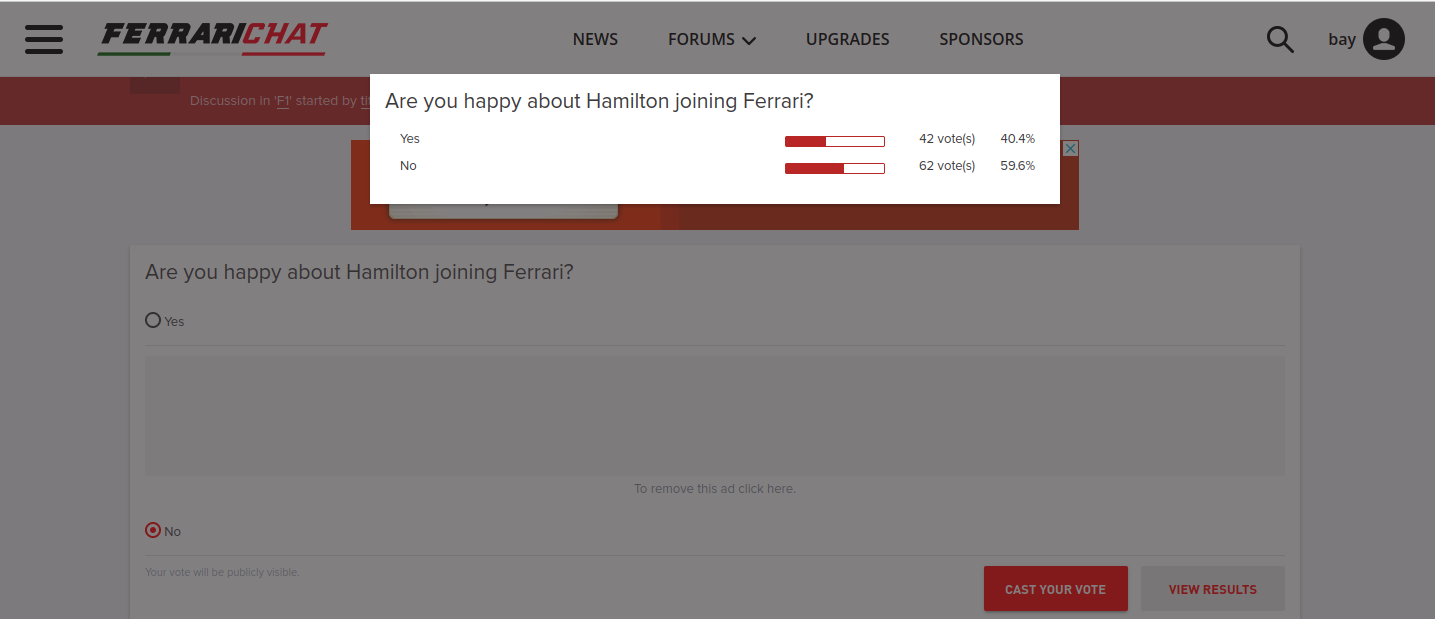Expand the FORUMS dropdown menu

712,39
